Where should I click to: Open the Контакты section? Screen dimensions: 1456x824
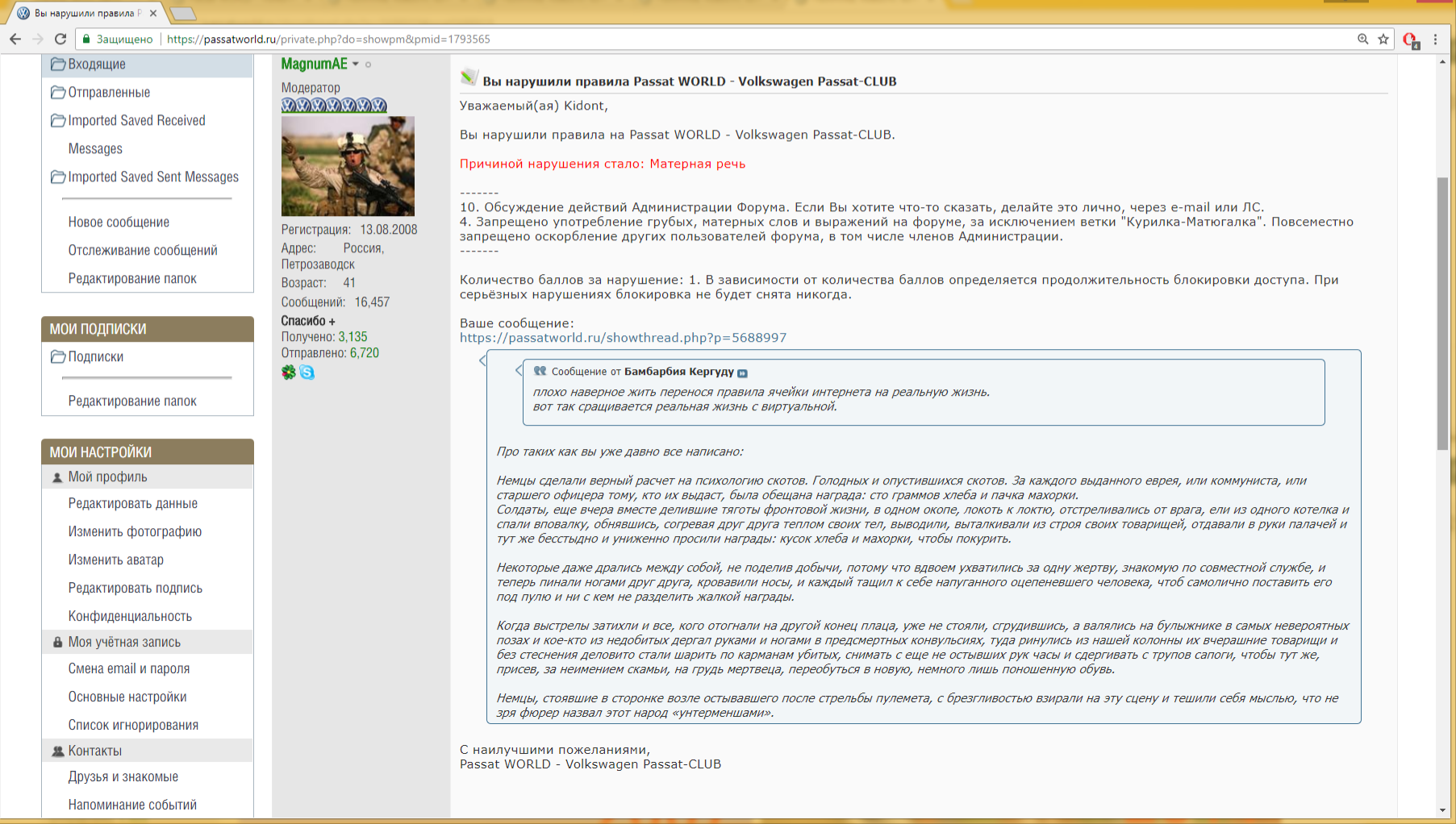click(94, 751)
